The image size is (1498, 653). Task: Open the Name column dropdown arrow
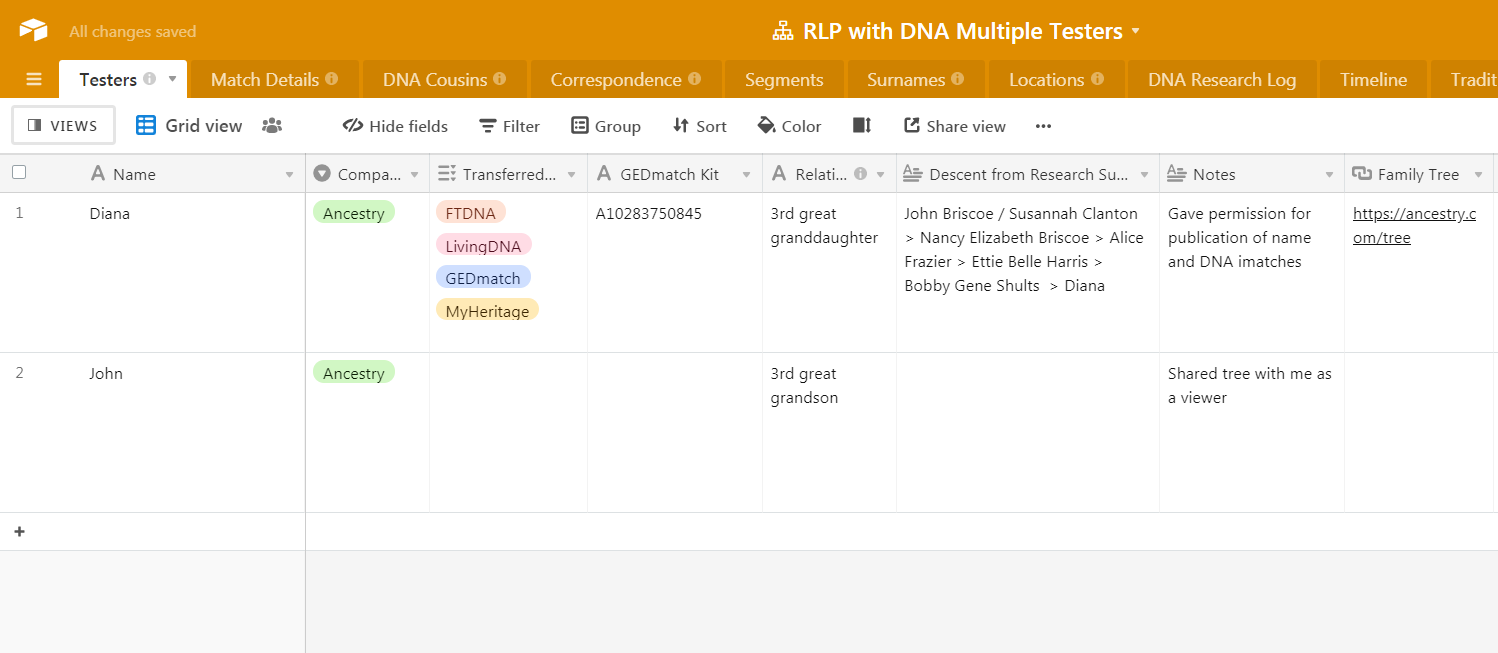click(289, 175)
